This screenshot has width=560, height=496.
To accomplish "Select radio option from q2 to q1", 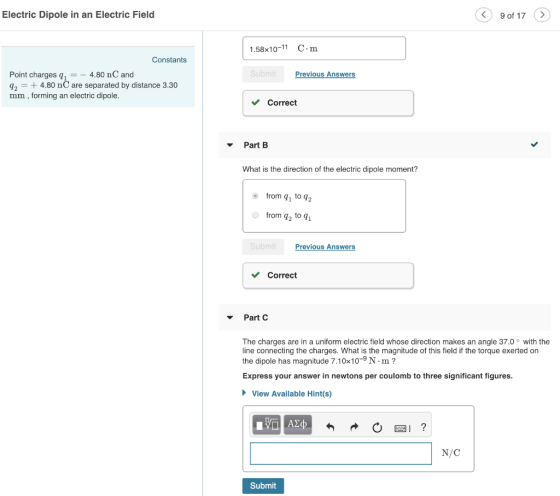I will (255, 215).
